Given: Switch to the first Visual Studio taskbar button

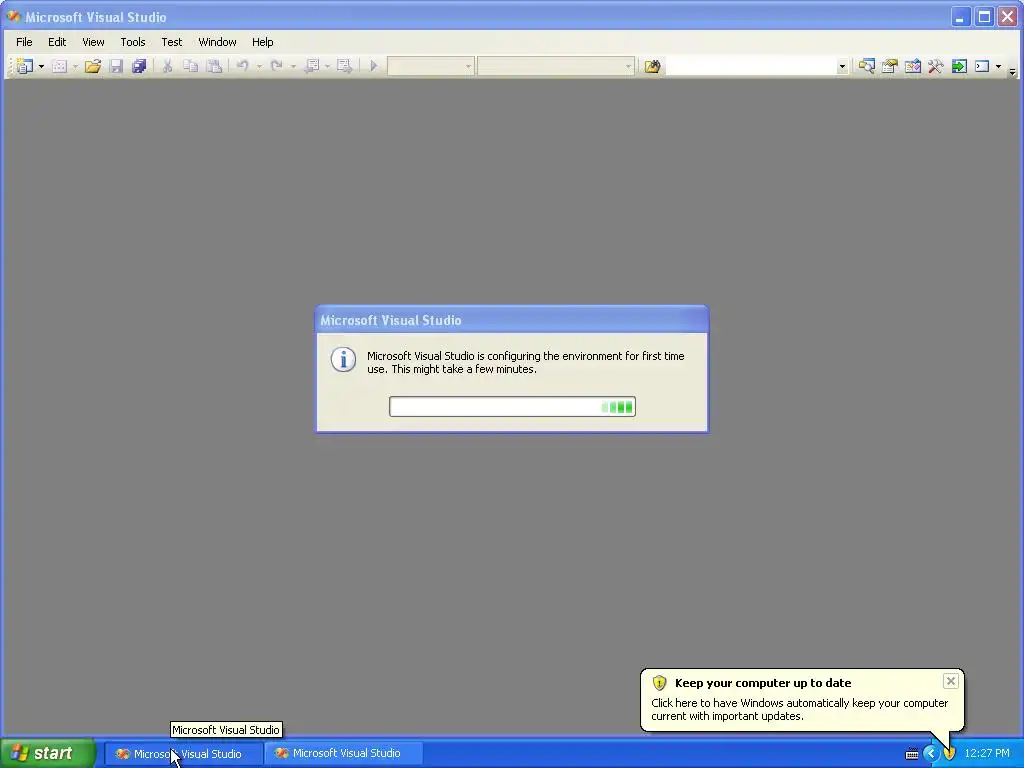Looking at the screenshot, I should (x=184, y=754).
